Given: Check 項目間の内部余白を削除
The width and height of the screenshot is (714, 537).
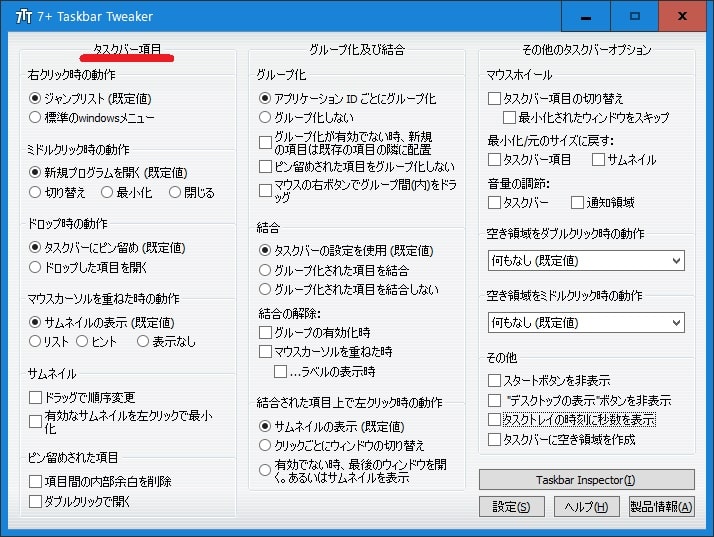Looking at the screenshot, I should 35,481.
